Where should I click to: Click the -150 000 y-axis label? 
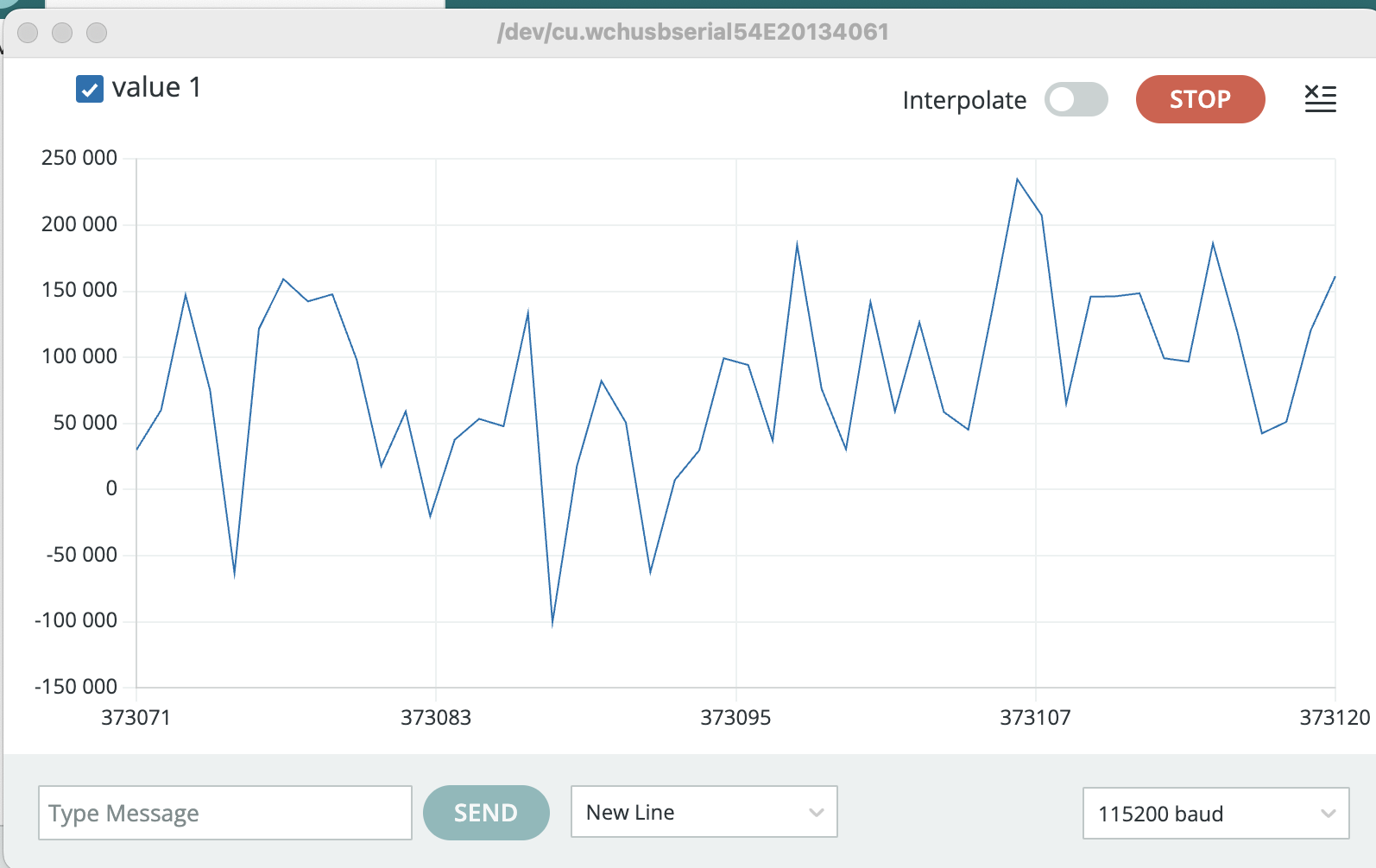(75, 687)
